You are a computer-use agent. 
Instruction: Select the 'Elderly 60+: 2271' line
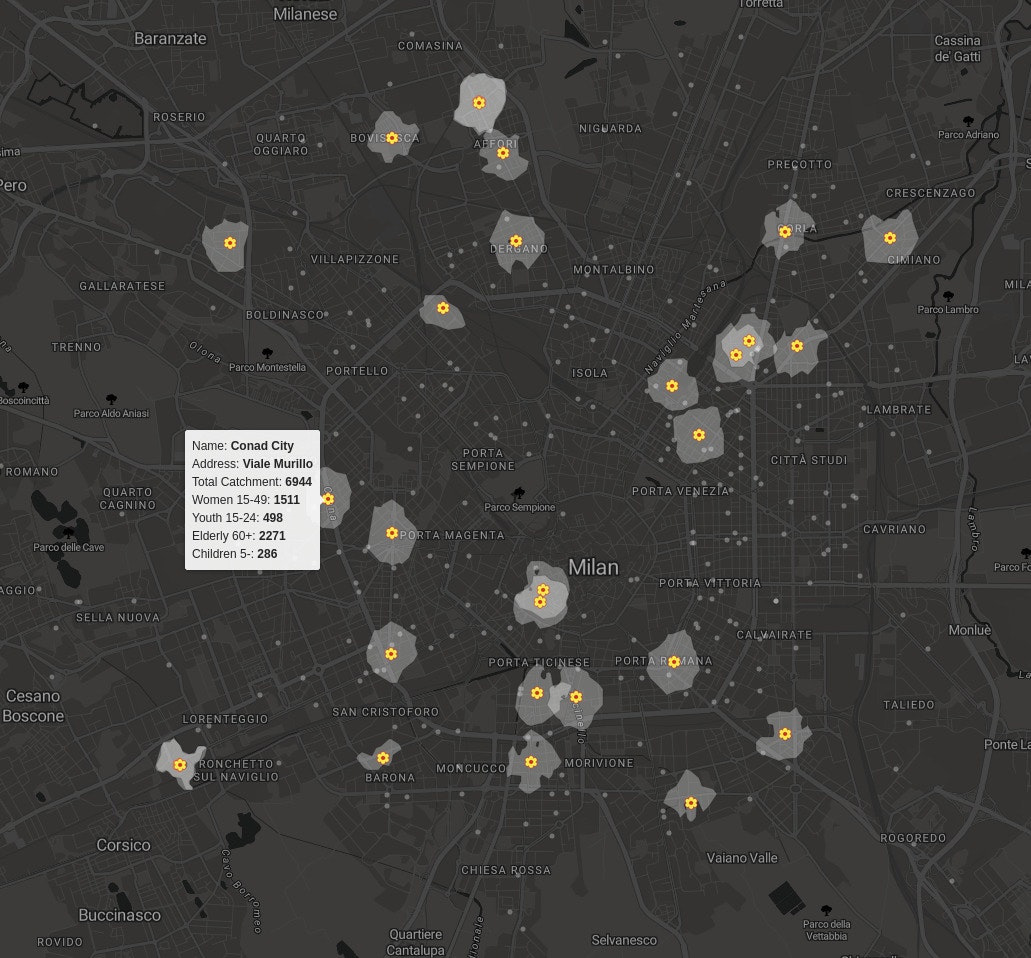(x=239, y=536)
